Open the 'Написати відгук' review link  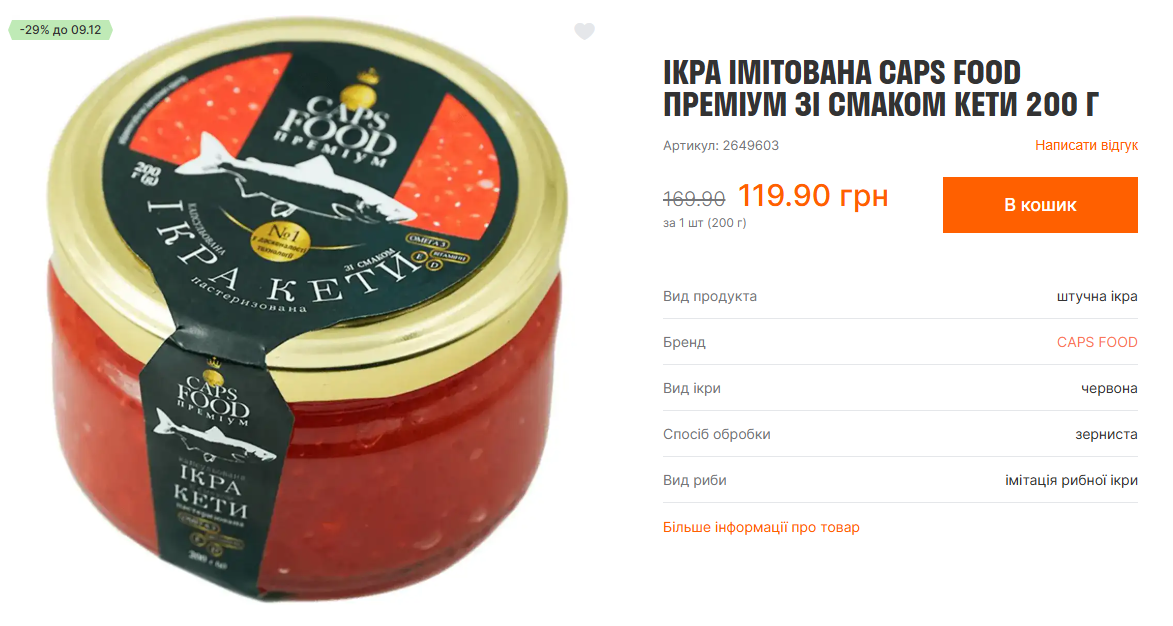point(1086,145)
